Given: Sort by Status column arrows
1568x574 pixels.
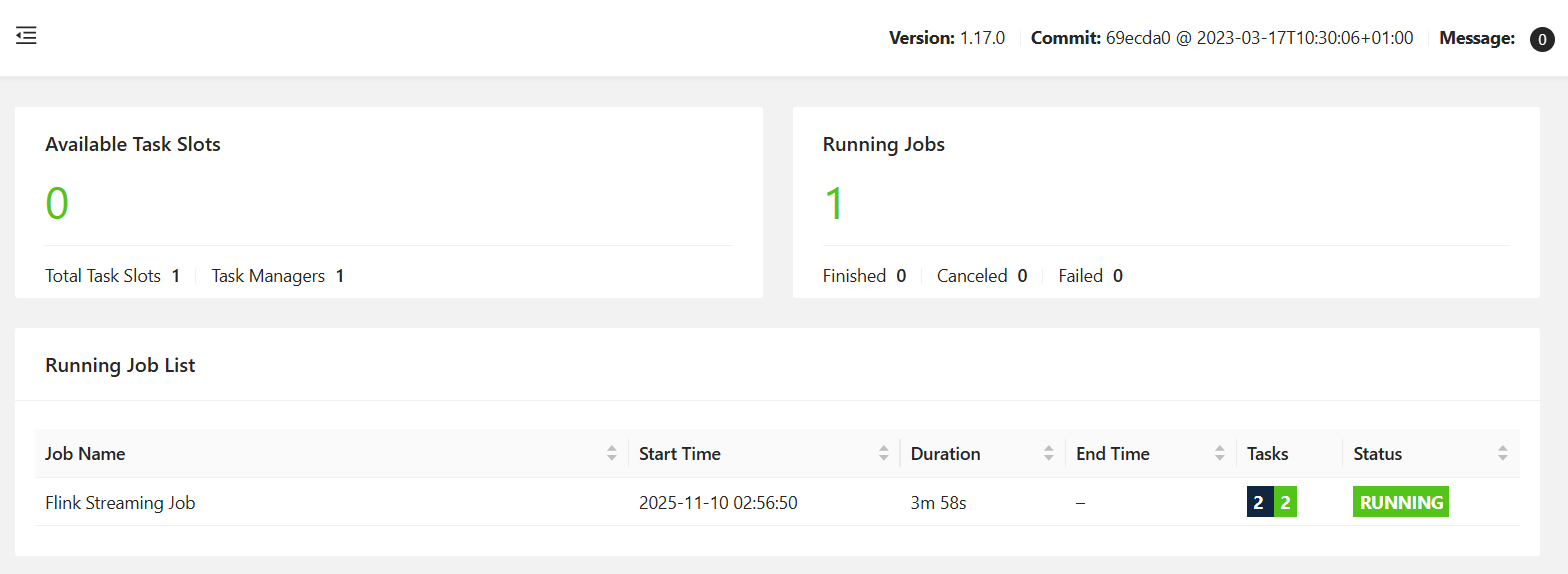Looking at the screenshot, I should coord(1502,454).
